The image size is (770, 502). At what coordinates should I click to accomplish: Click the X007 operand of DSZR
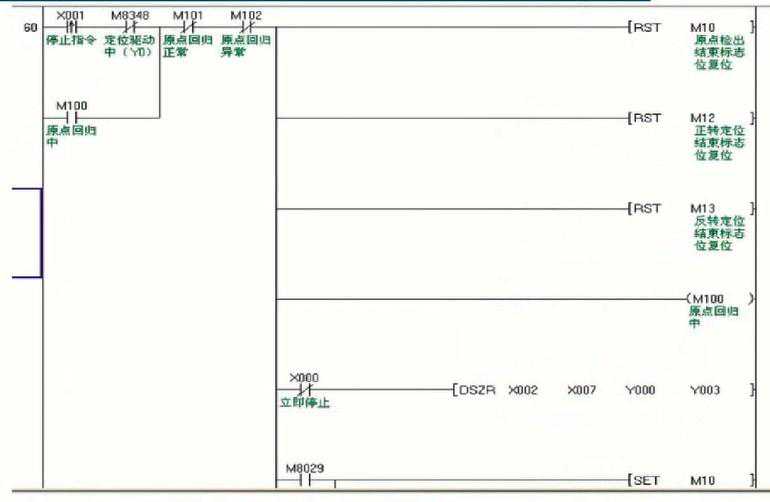pyautogui.click(x=581, y=389)
